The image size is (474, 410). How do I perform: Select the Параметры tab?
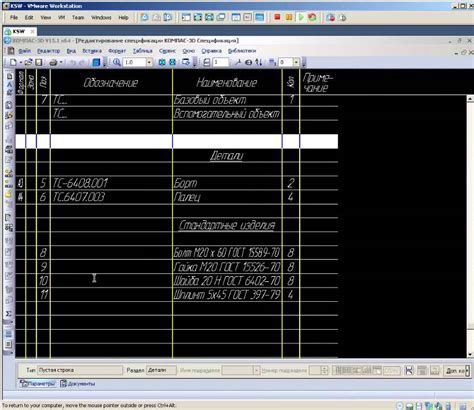[x=37, y=384]
